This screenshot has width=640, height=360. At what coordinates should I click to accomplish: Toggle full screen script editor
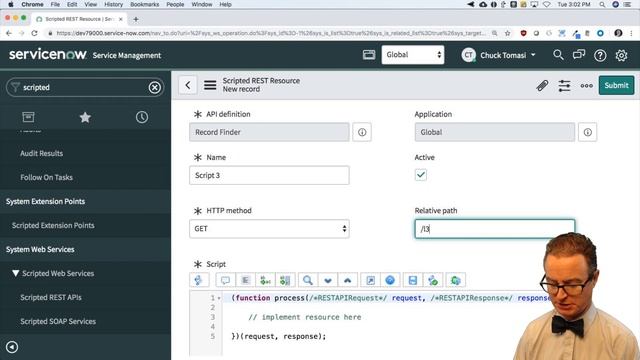(x=370, y=280)
